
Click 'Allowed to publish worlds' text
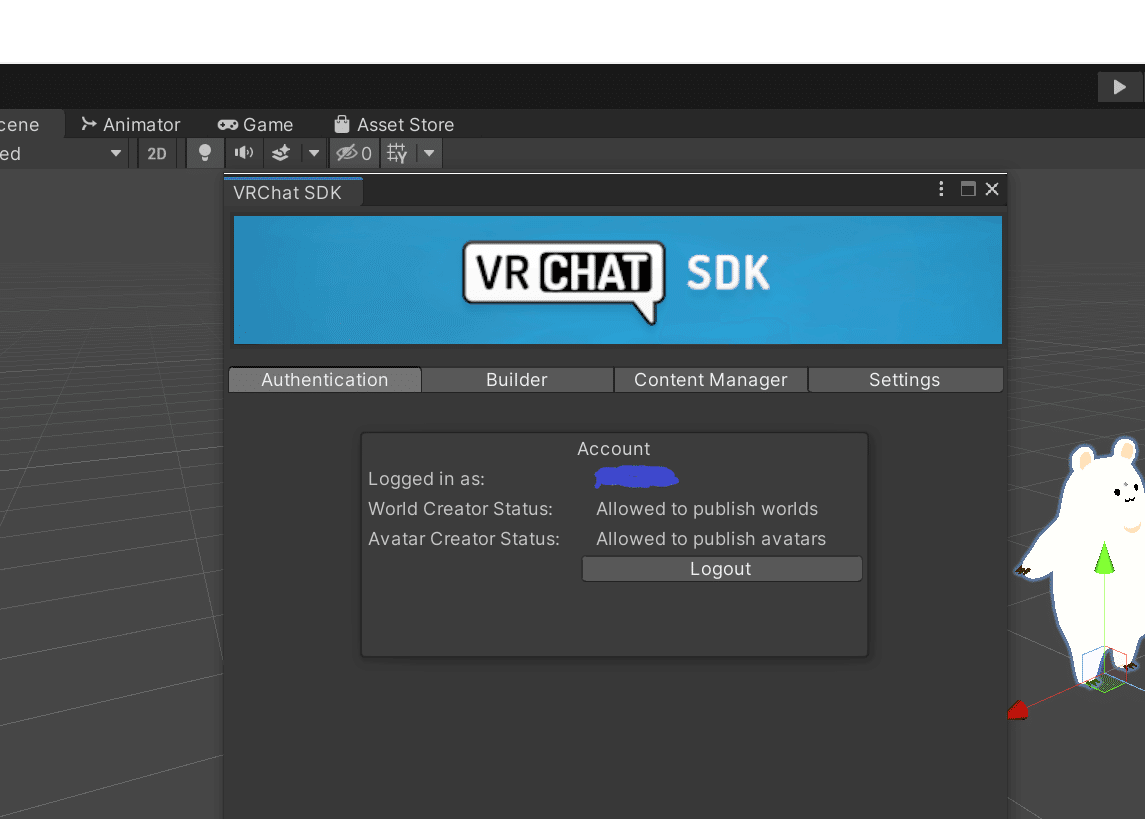coord(707,509)
